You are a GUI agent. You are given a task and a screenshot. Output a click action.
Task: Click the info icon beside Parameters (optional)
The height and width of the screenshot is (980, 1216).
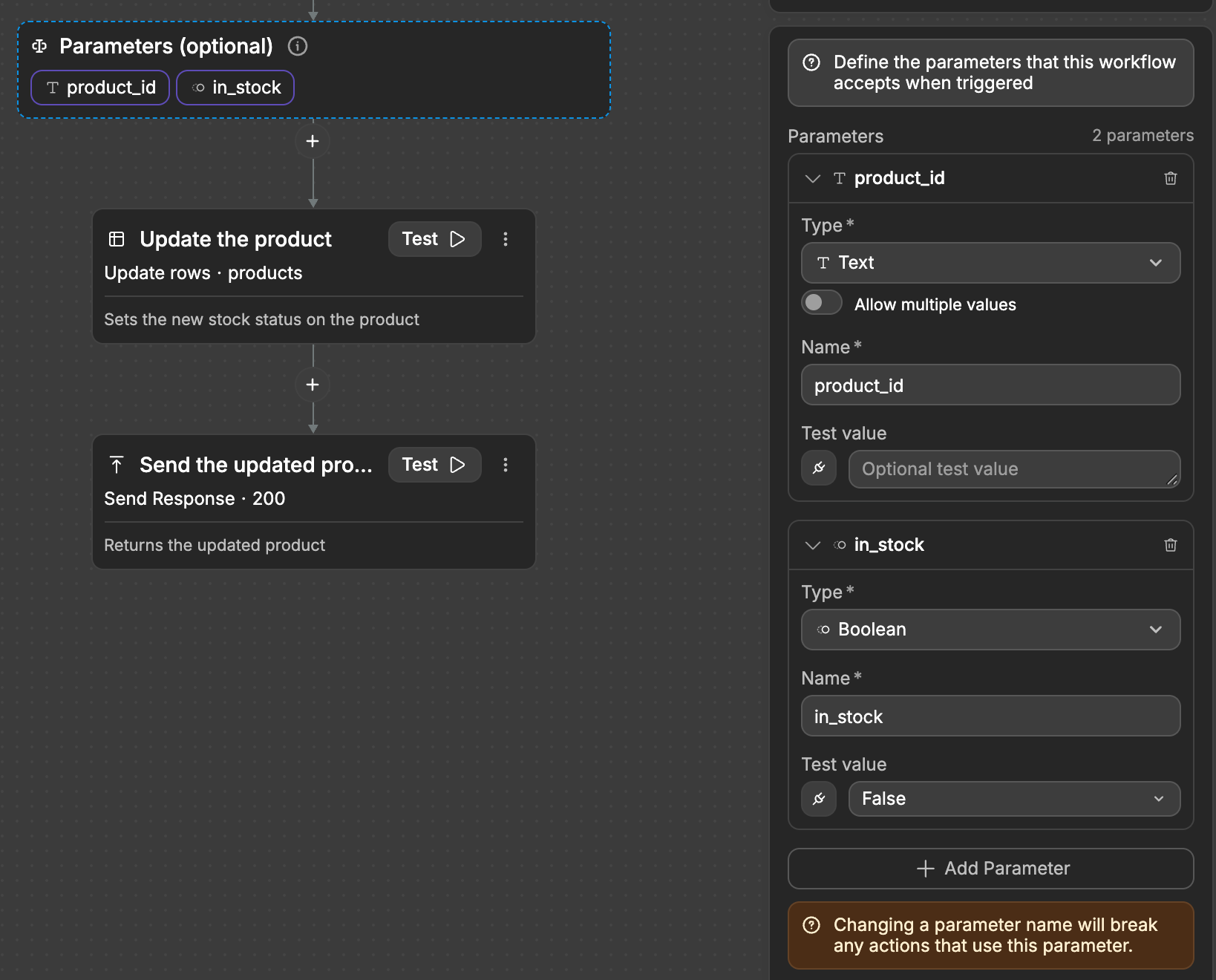pyautogui.click(x=298, y=46)
